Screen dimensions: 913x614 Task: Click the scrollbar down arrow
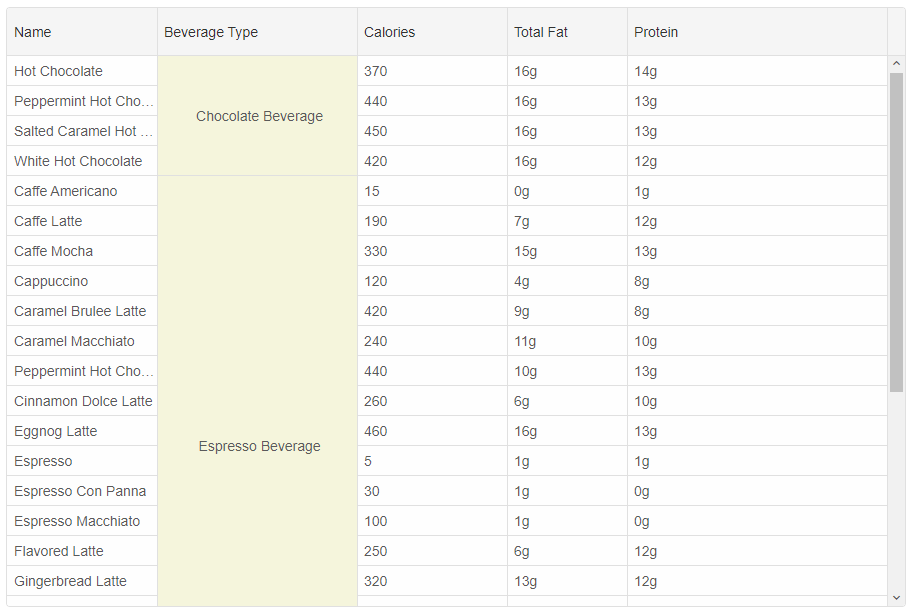[896, 598]
